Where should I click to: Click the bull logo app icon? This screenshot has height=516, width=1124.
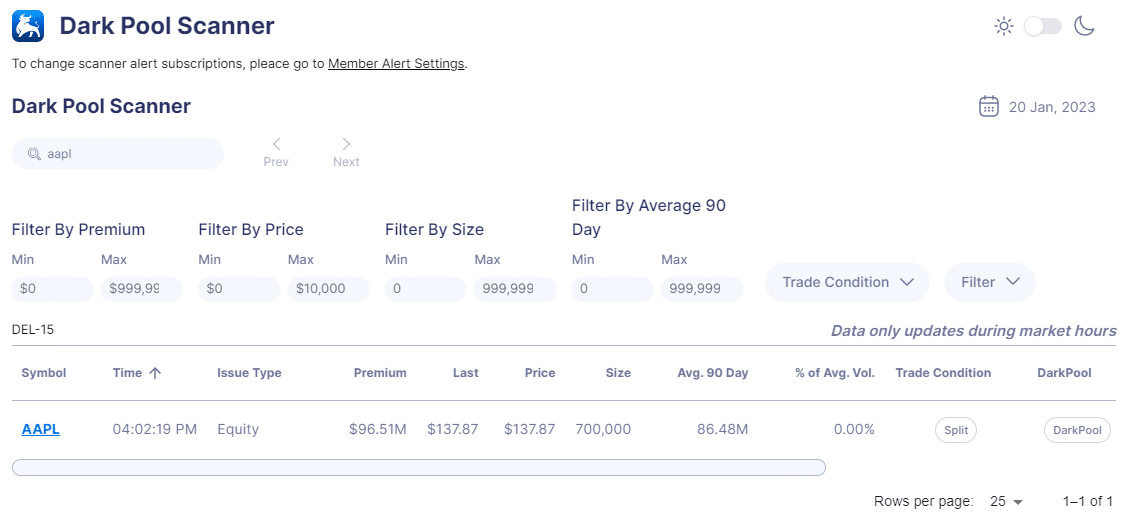[x=29, y=27]
